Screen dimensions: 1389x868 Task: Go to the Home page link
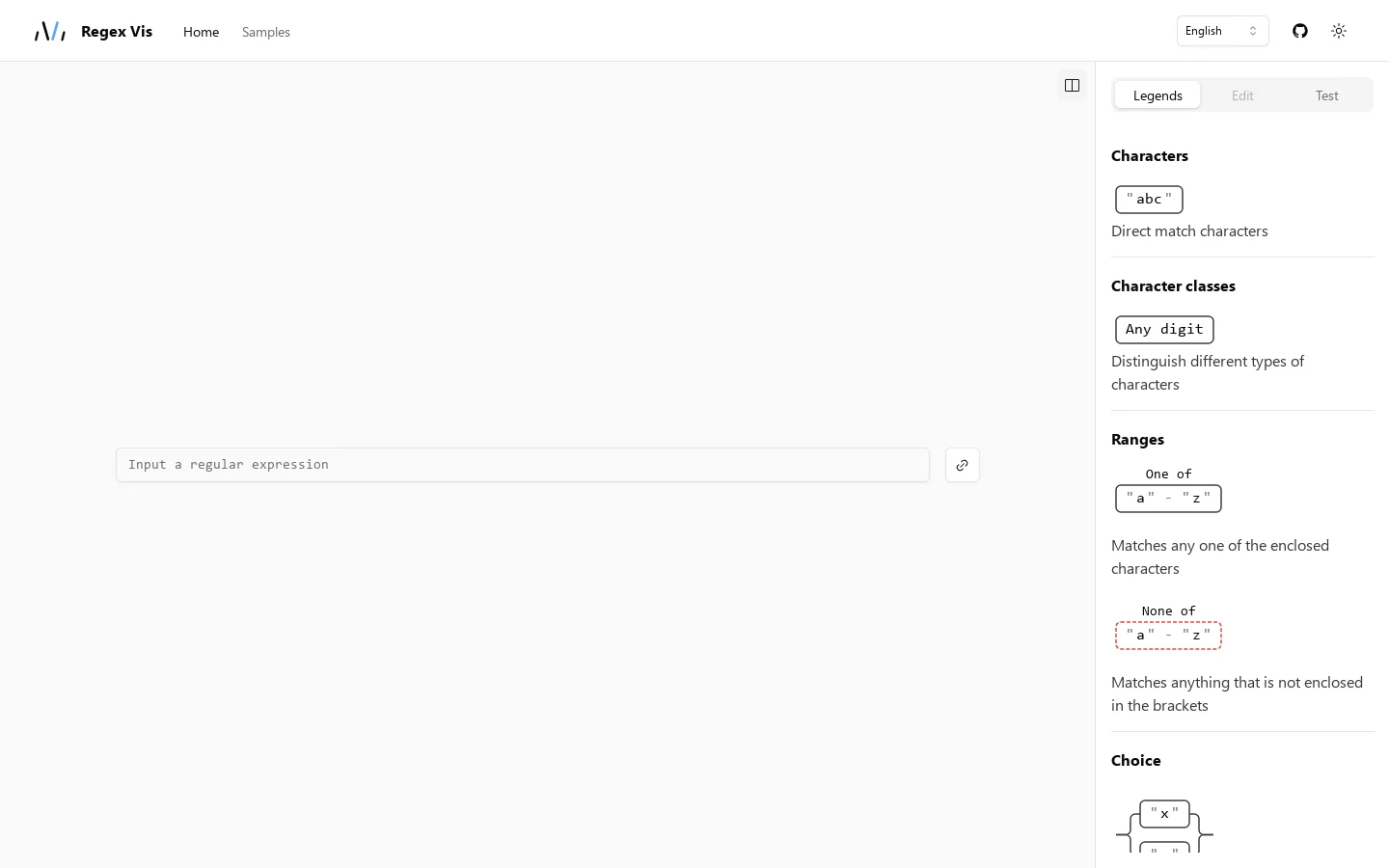[x=201, y=32]
